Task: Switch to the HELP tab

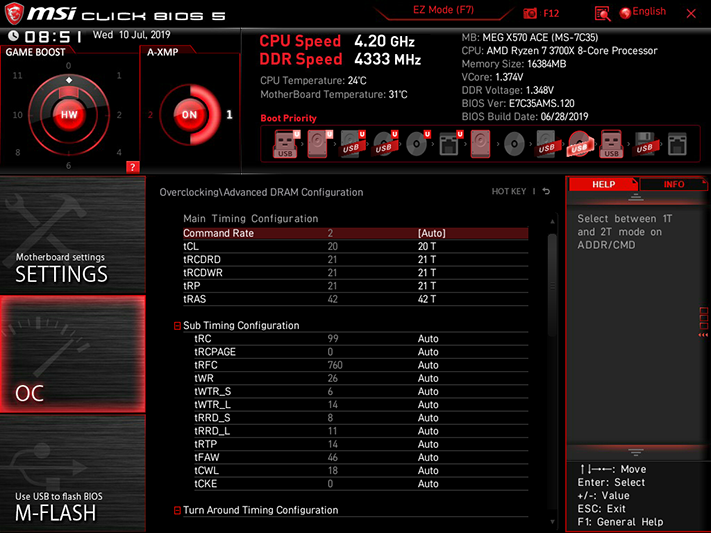Action: tap(603, 184)
